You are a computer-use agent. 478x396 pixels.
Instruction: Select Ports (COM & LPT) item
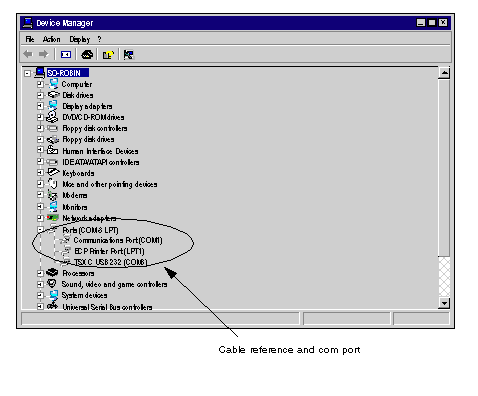click(x=90, y=230)
